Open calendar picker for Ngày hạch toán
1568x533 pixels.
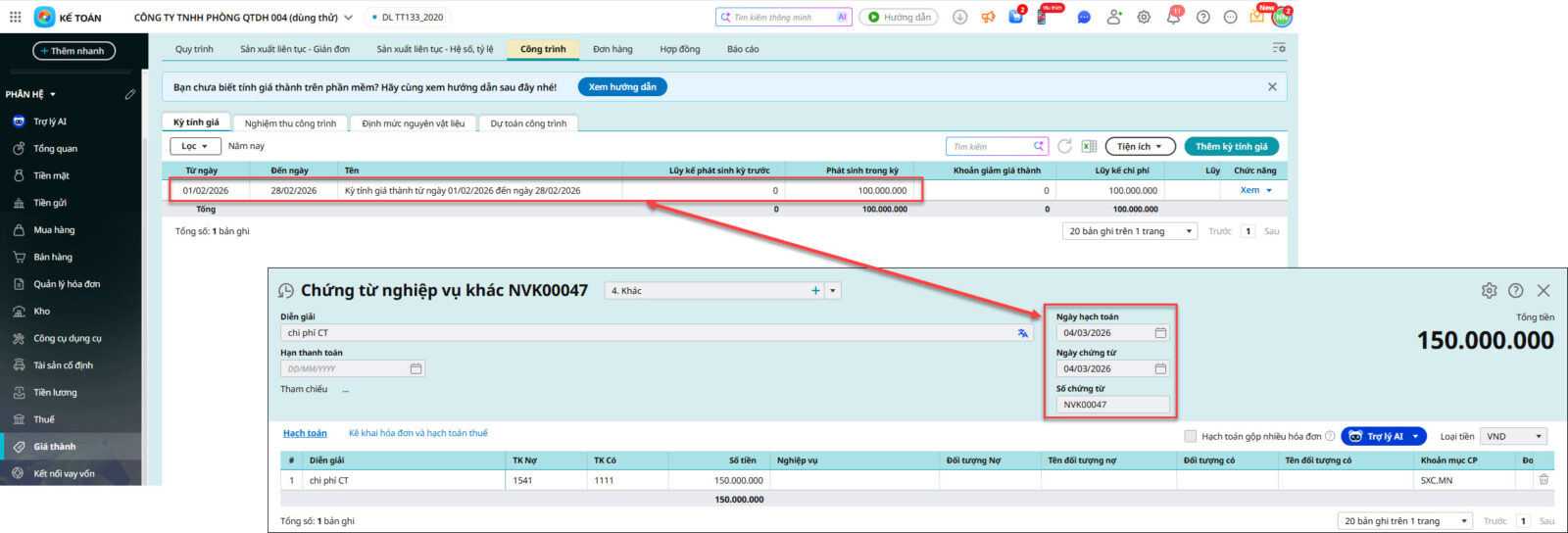(1160, 333)
